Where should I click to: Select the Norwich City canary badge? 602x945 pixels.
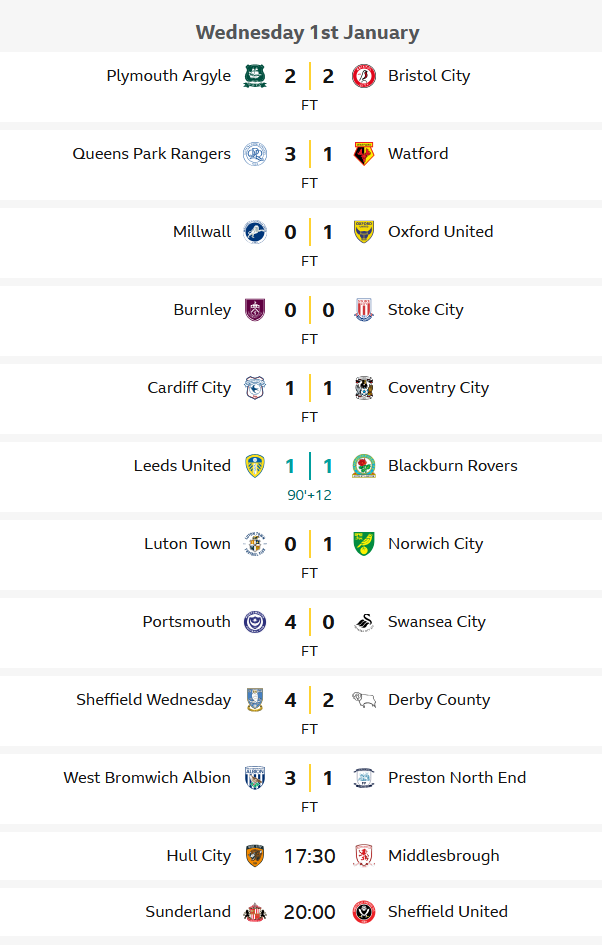(364, 544)
